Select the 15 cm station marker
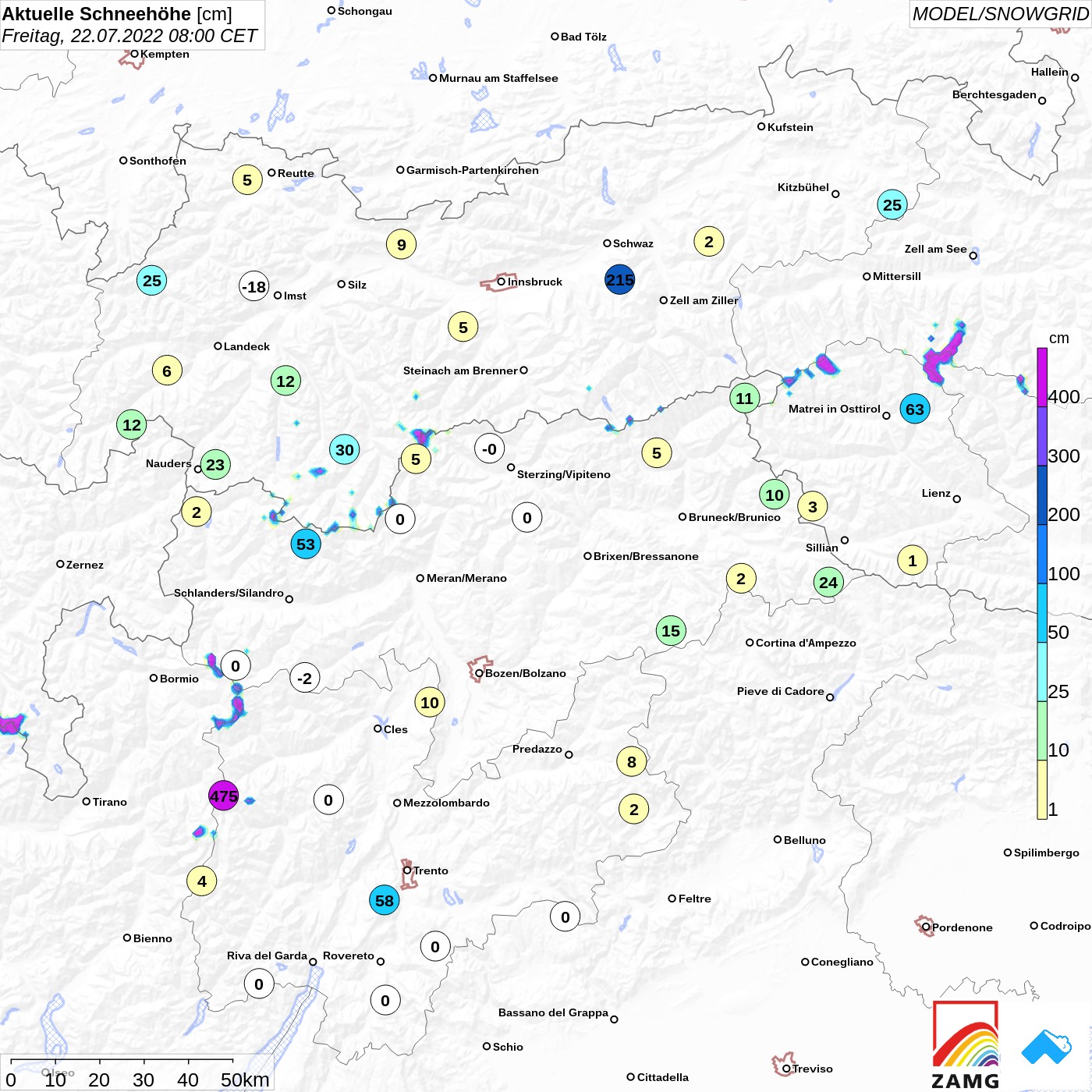The width and height of the screenshot is (1092, 1092). [671, 631]
